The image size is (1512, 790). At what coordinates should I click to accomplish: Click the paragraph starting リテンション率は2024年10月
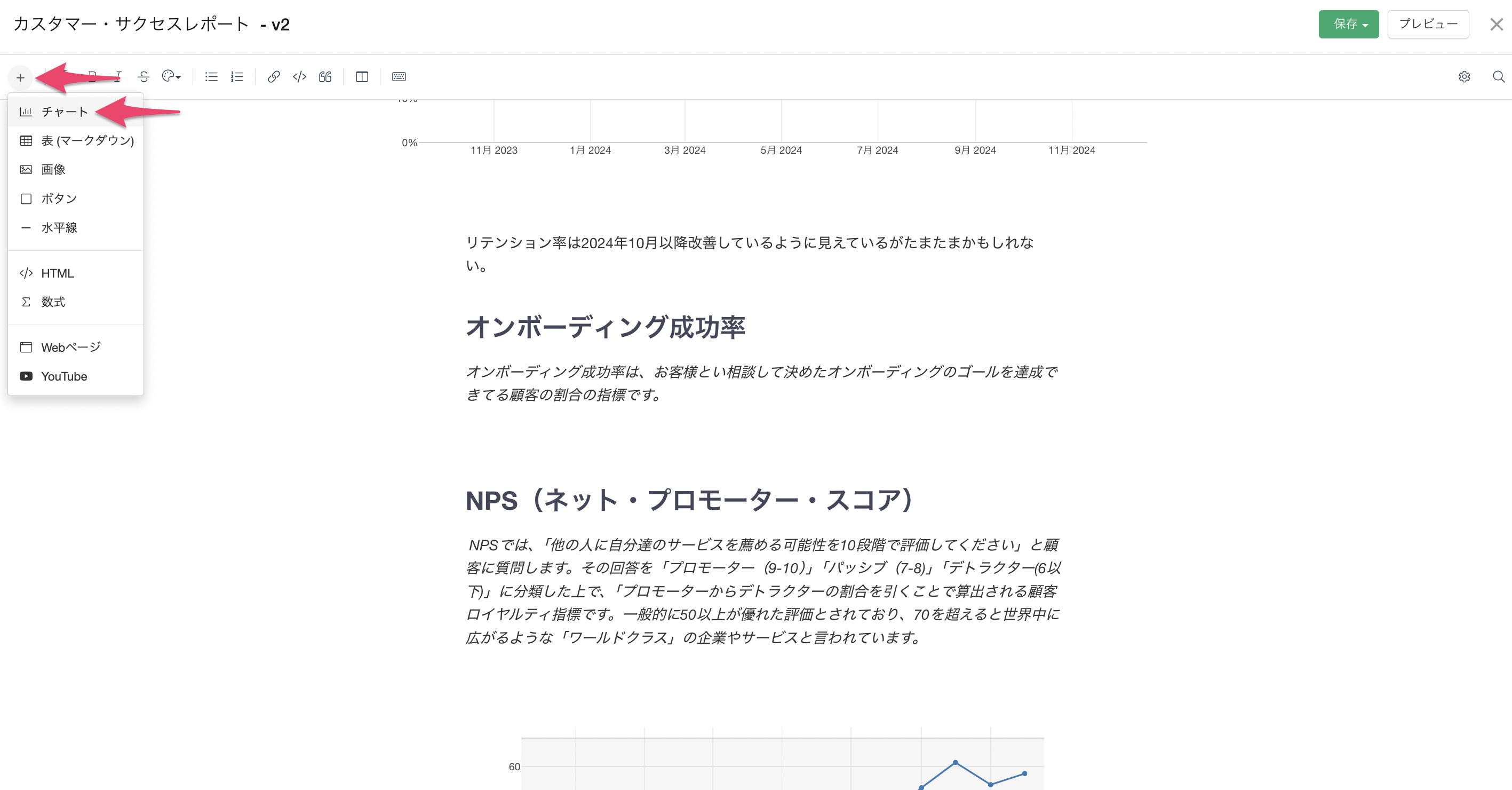[750, 254]
